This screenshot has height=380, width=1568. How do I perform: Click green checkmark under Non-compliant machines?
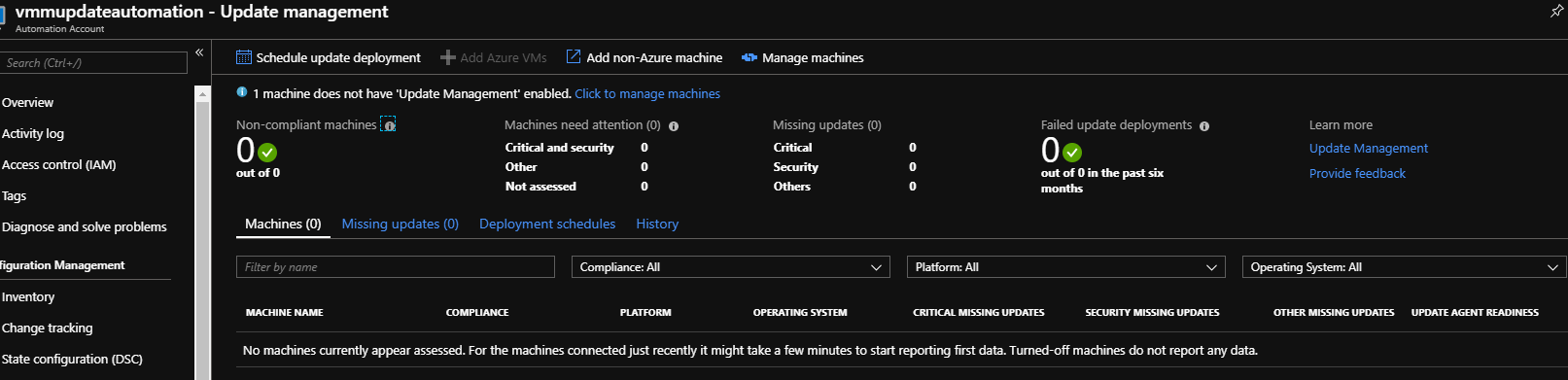268,153
